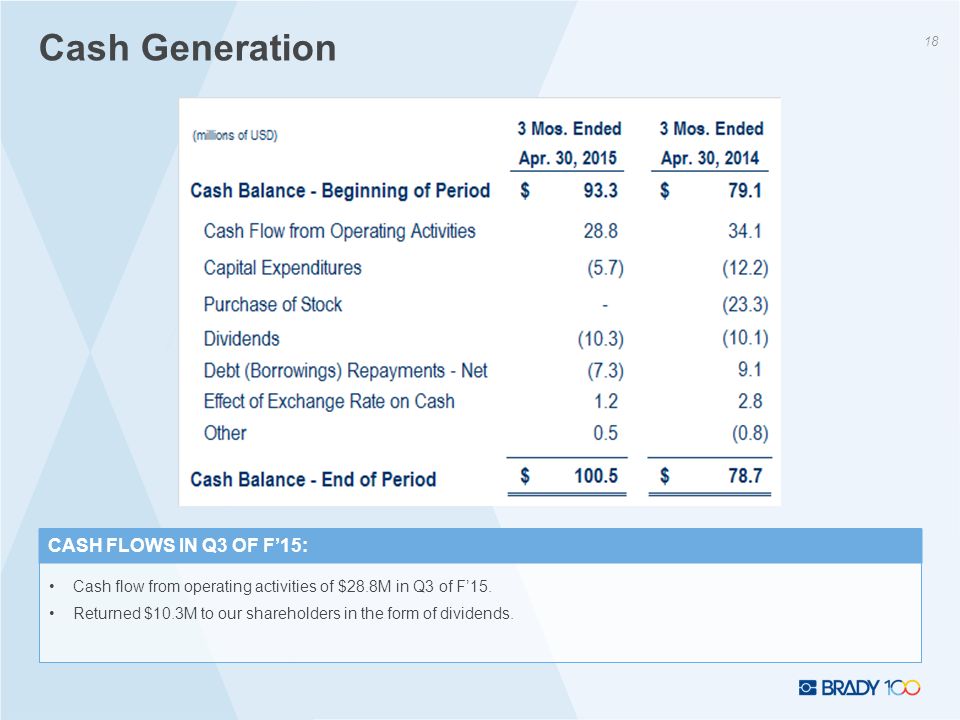Click the (12.2) capital expenditures value
This screenshot has height=720, width=960.
745,268
